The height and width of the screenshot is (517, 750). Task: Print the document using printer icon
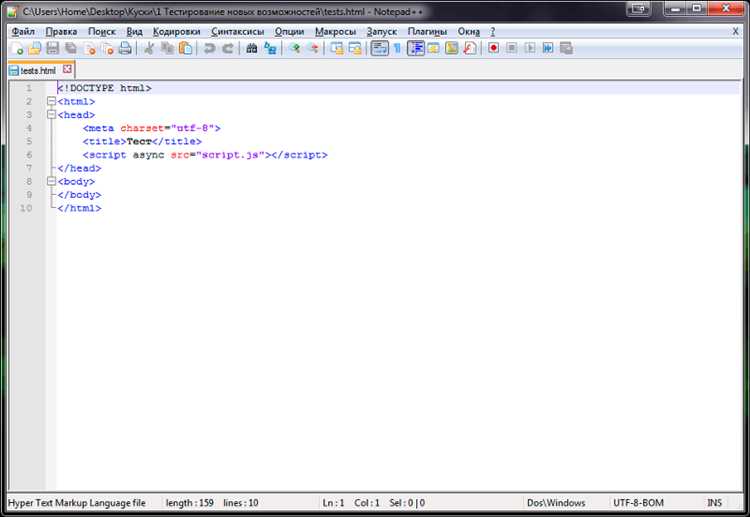click(x=125, y=48)
